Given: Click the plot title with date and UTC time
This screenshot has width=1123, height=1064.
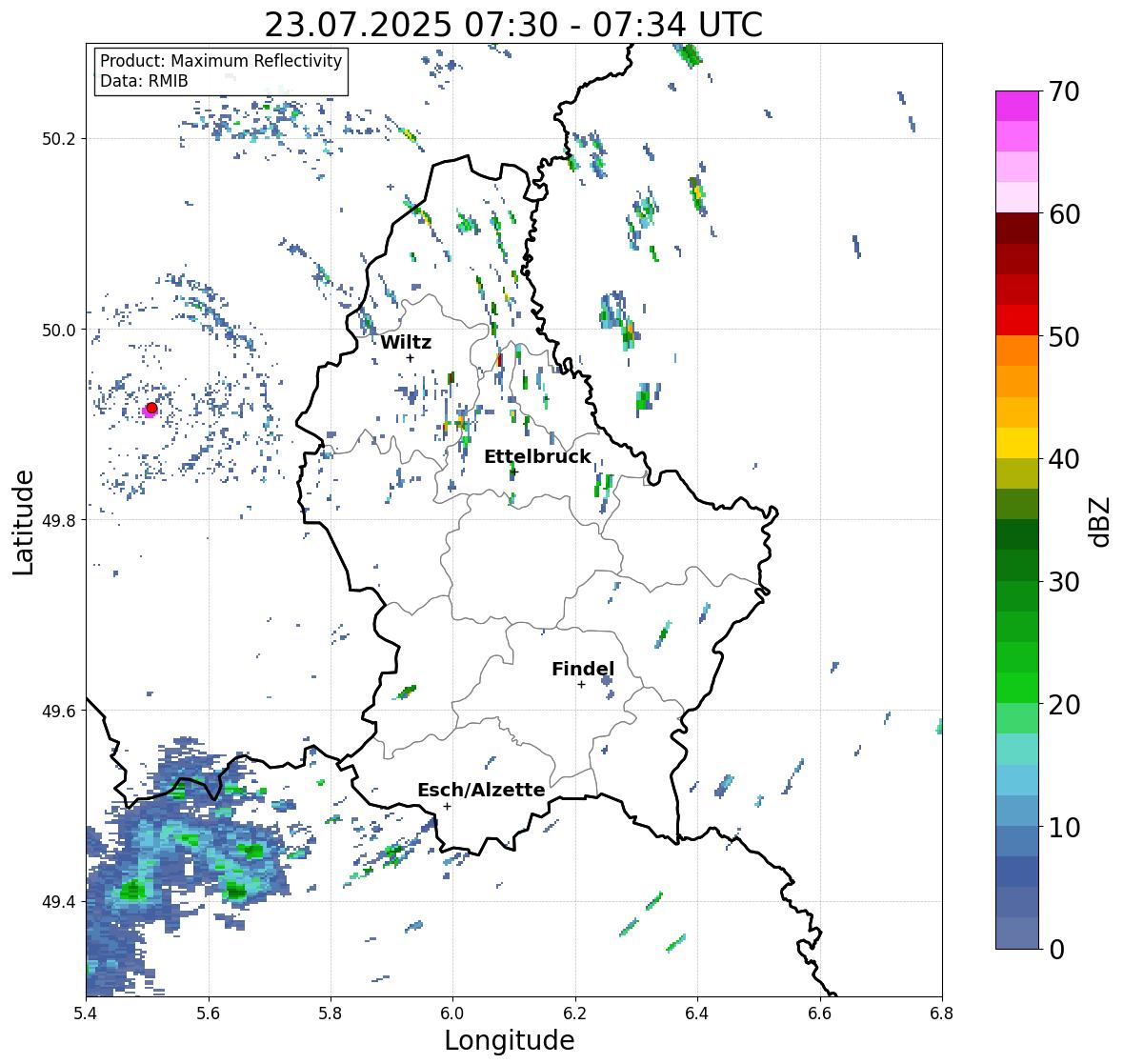Looking at the screenshot, I should (x=513, y=25).
